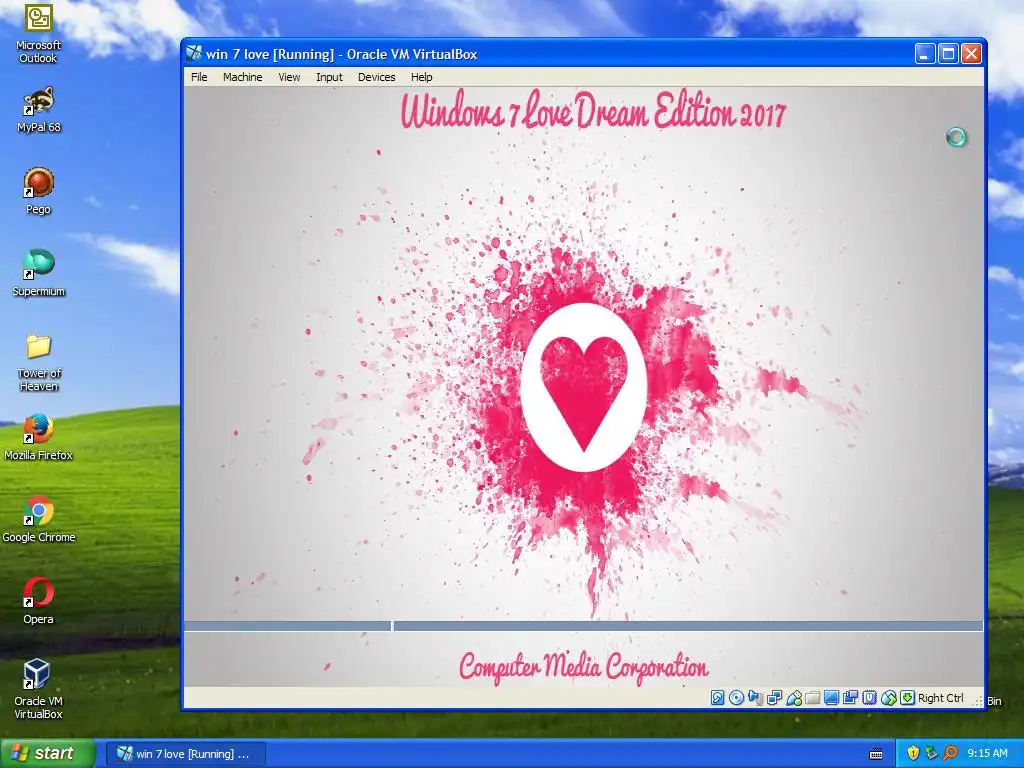Screen dimensions: 1024x768
Task: Select the Tower of Heaven folder
Action: pos(39,362)
